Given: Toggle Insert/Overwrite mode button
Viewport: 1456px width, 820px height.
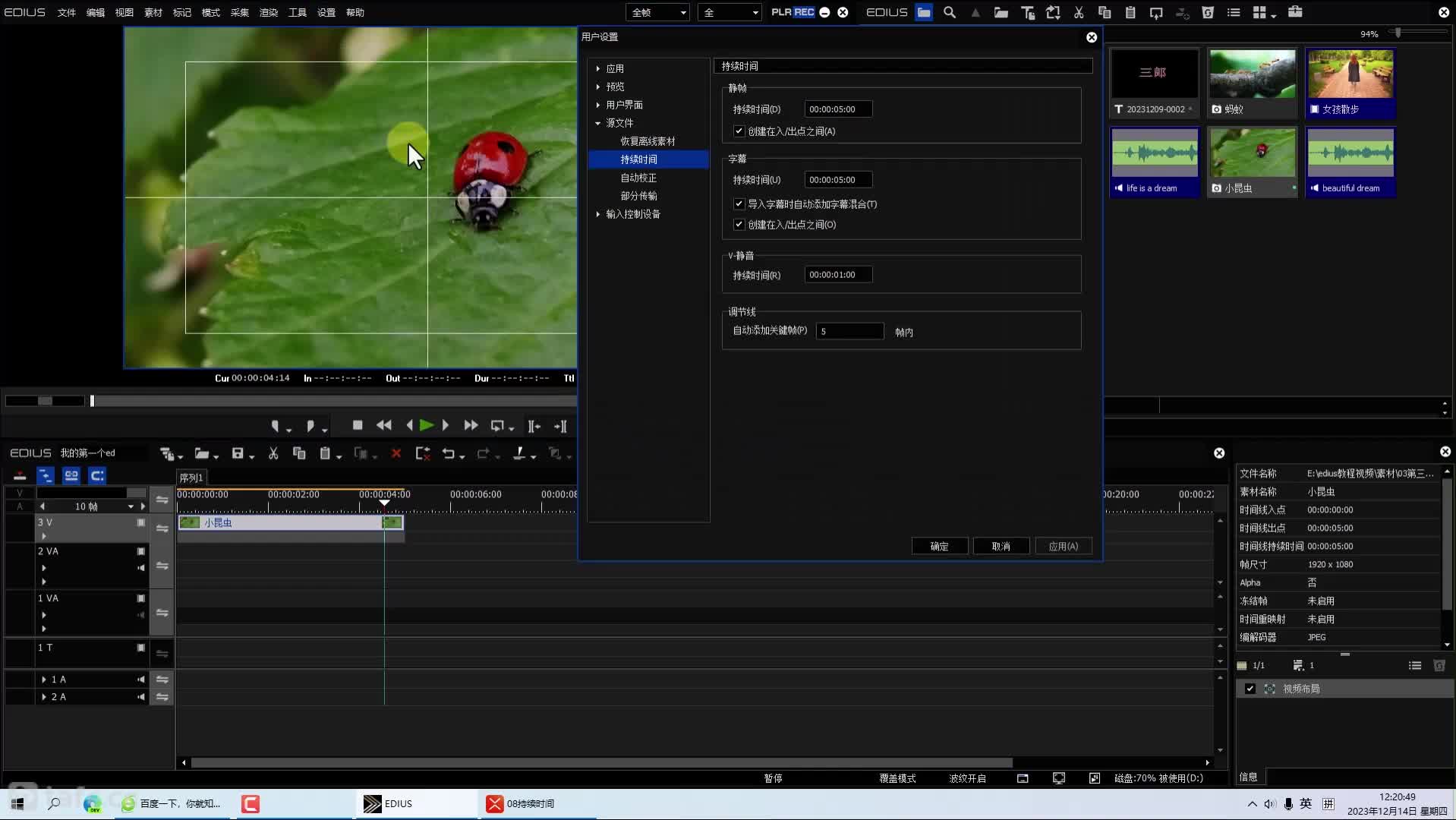Looking at the screenshot, I should click(20, 475).
